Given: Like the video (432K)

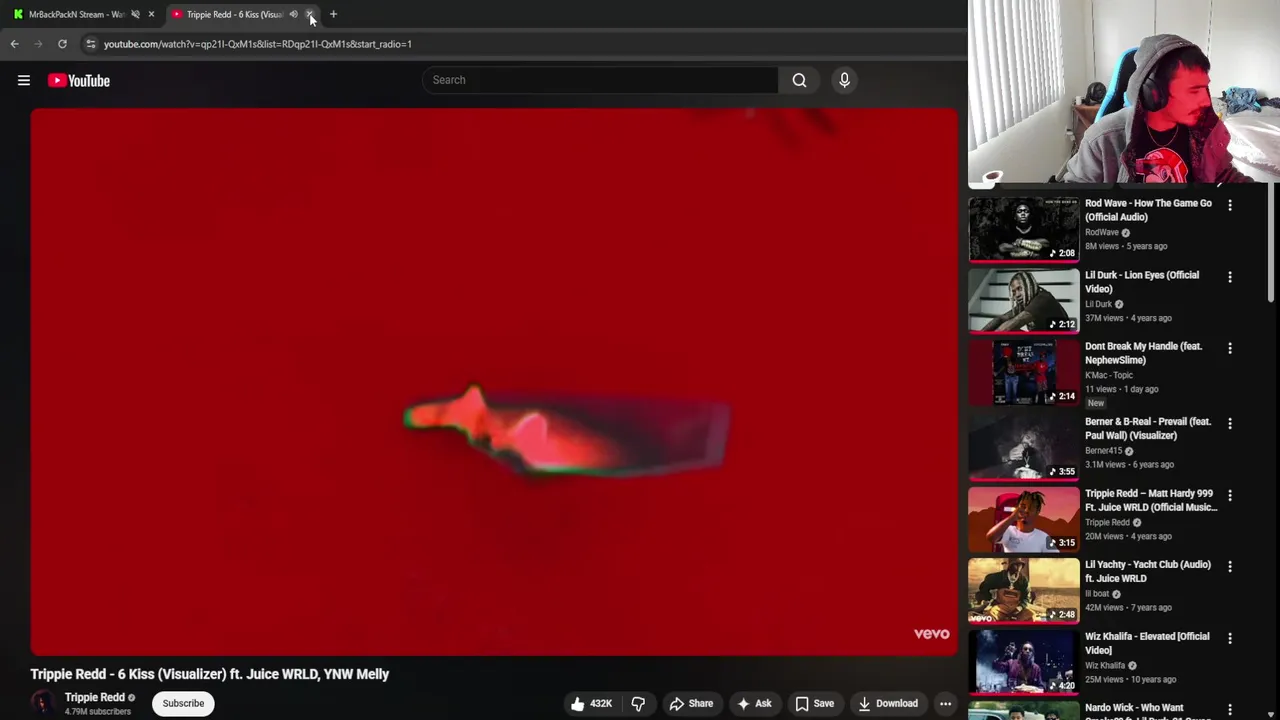Looking at the screenshot, I should [x=591, y=703].
